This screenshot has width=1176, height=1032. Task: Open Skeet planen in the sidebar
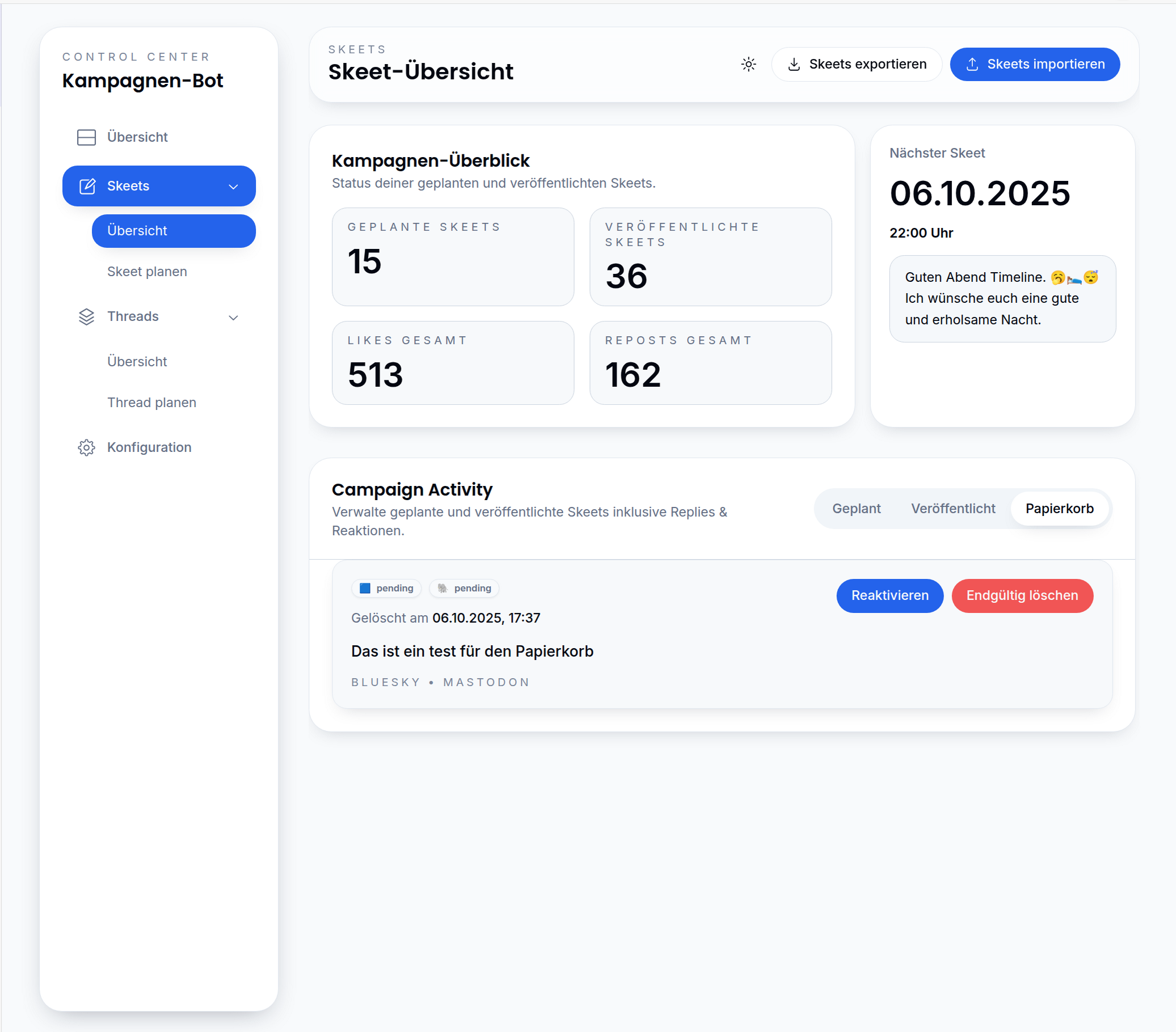tap(147, 272)
